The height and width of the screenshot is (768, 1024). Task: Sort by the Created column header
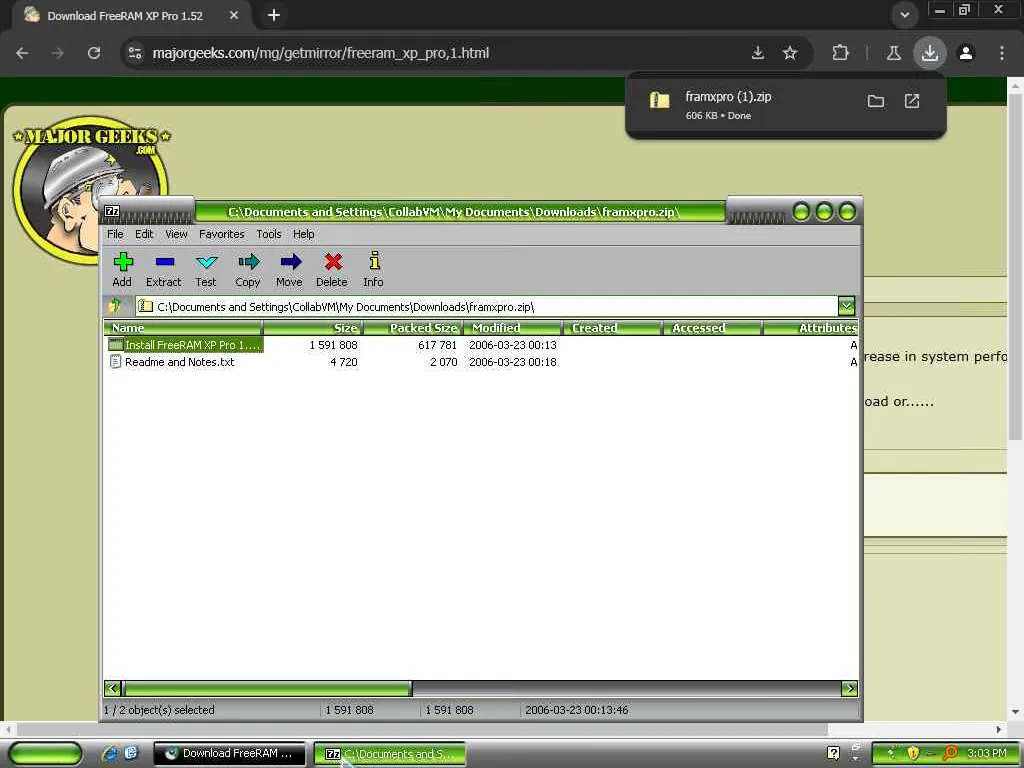tap(613, 328)
